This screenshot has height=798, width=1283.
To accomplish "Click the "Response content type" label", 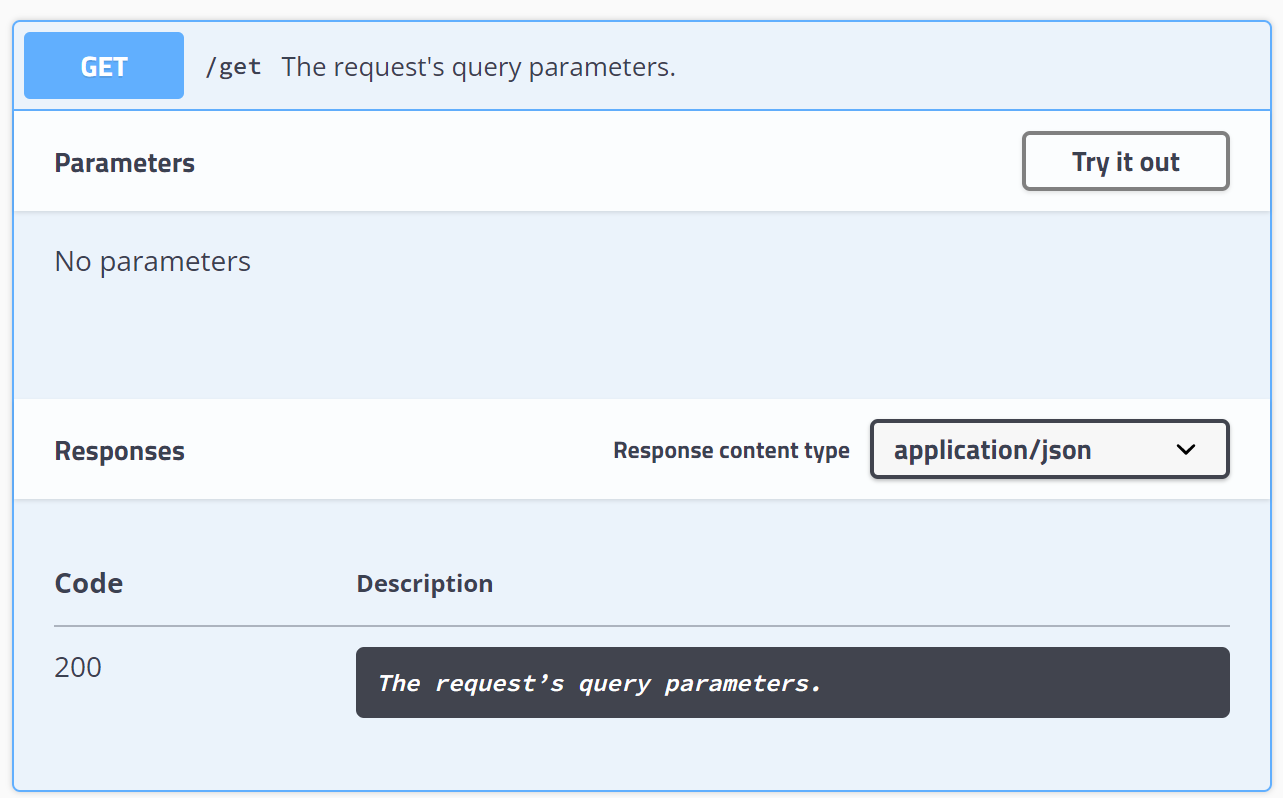I will click(731, 451).
